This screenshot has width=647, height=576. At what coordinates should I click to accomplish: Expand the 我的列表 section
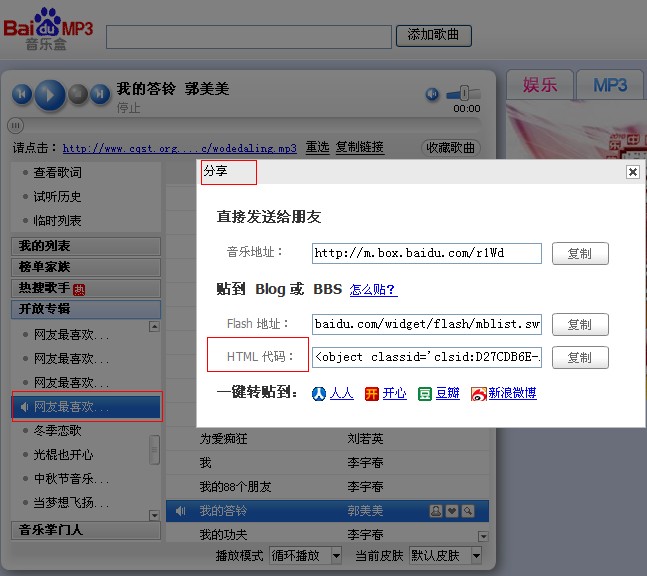86,246
